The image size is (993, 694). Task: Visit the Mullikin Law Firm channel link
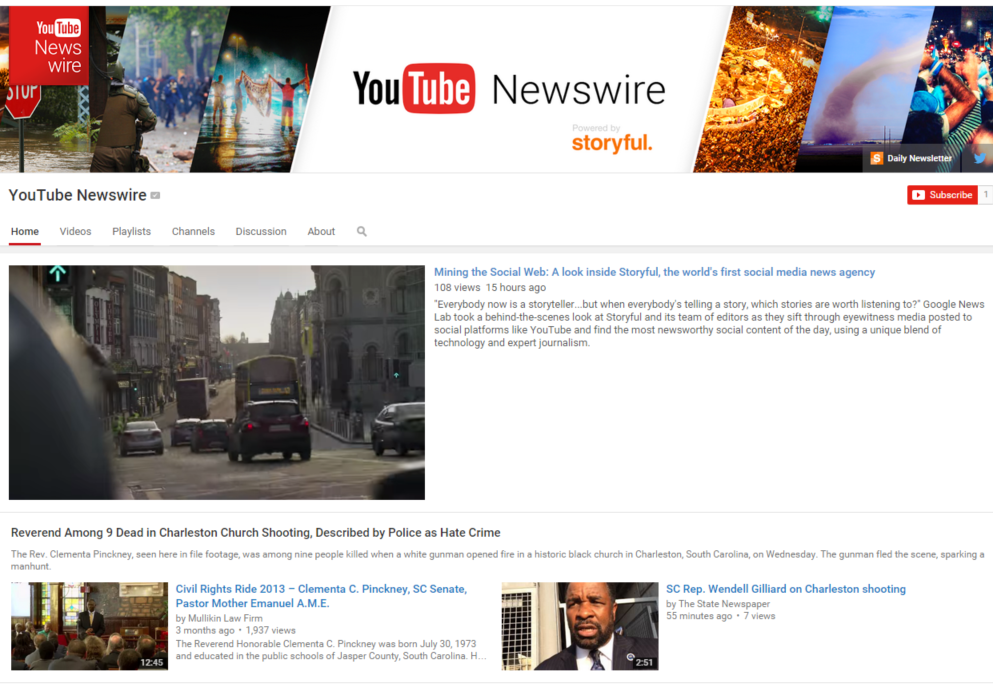(225, 618)
